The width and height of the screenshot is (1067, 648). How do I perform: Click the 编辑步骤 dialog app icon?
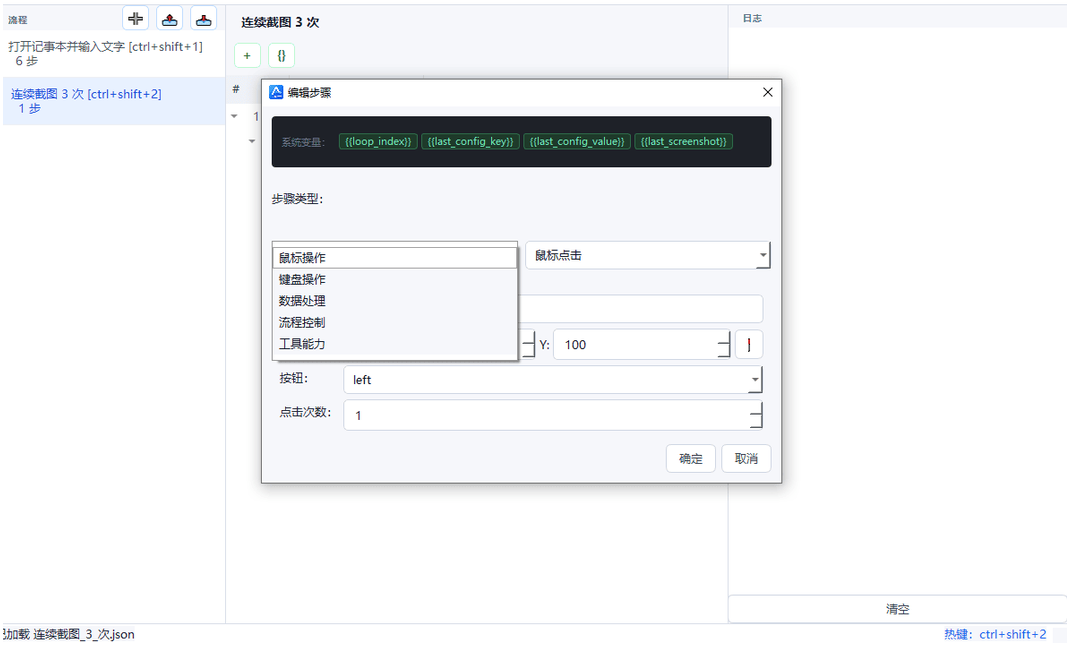click(276, 93)
